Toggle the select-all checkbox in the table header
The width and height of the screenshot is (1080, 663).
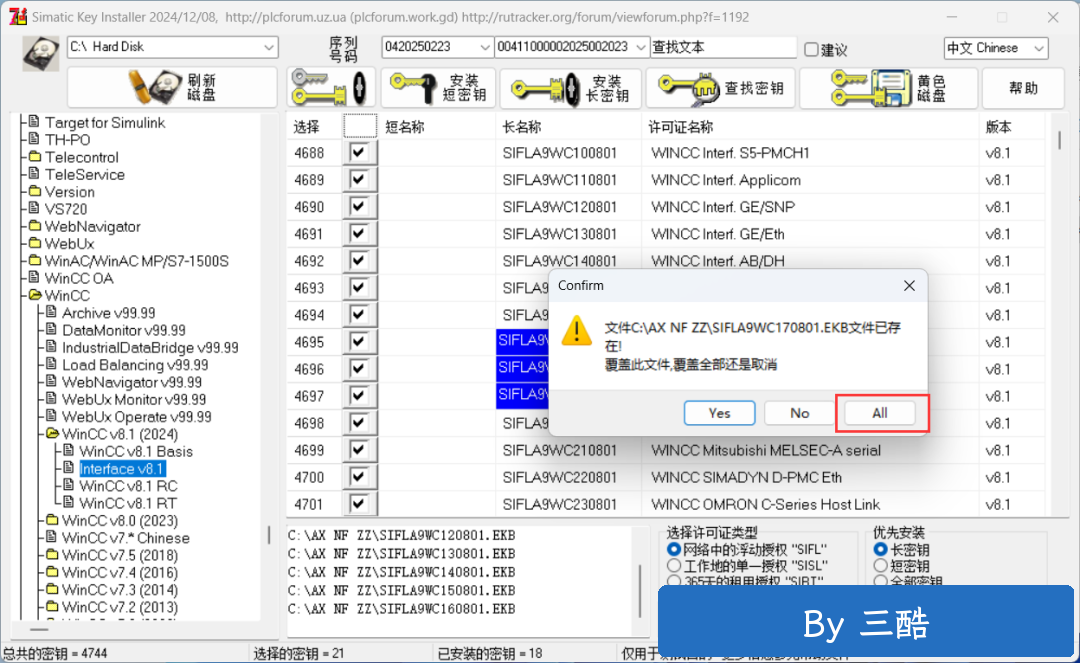point(360,126)
